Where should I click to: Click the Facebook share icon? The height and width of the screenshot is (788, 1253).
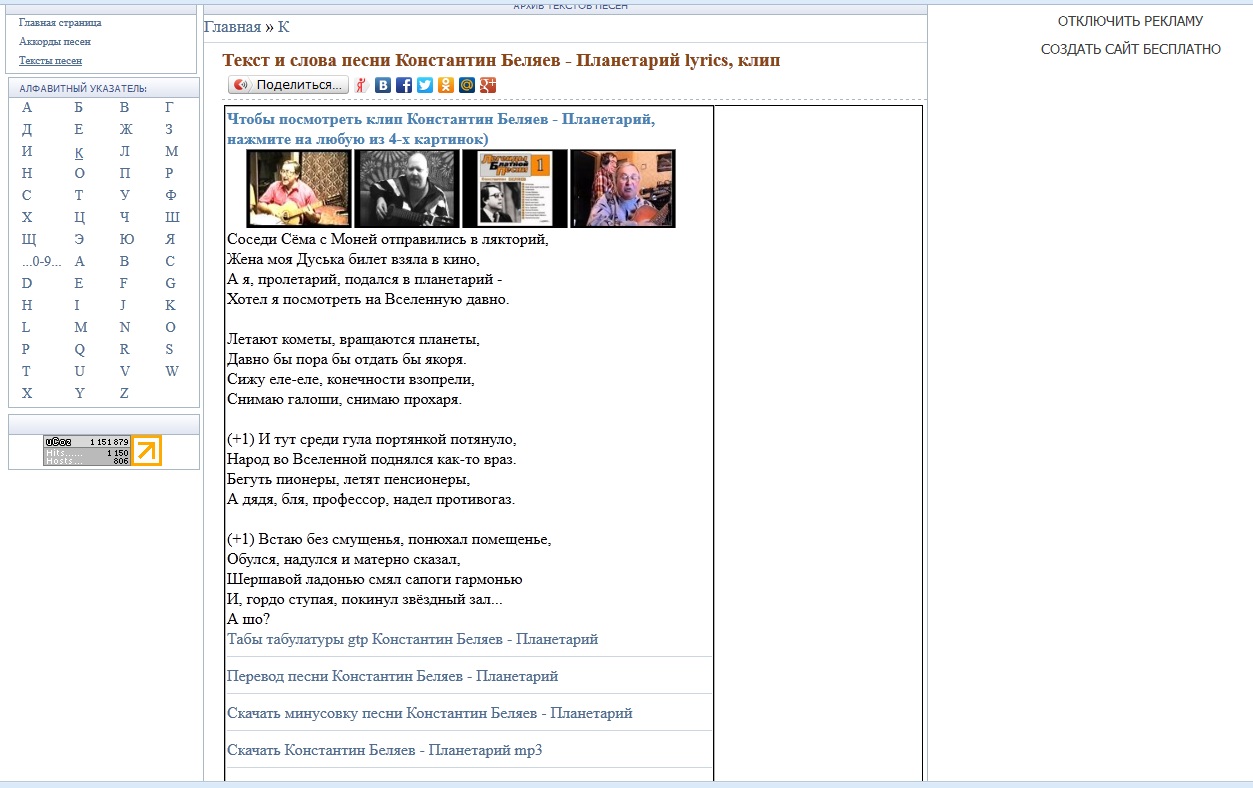[404, 85]
